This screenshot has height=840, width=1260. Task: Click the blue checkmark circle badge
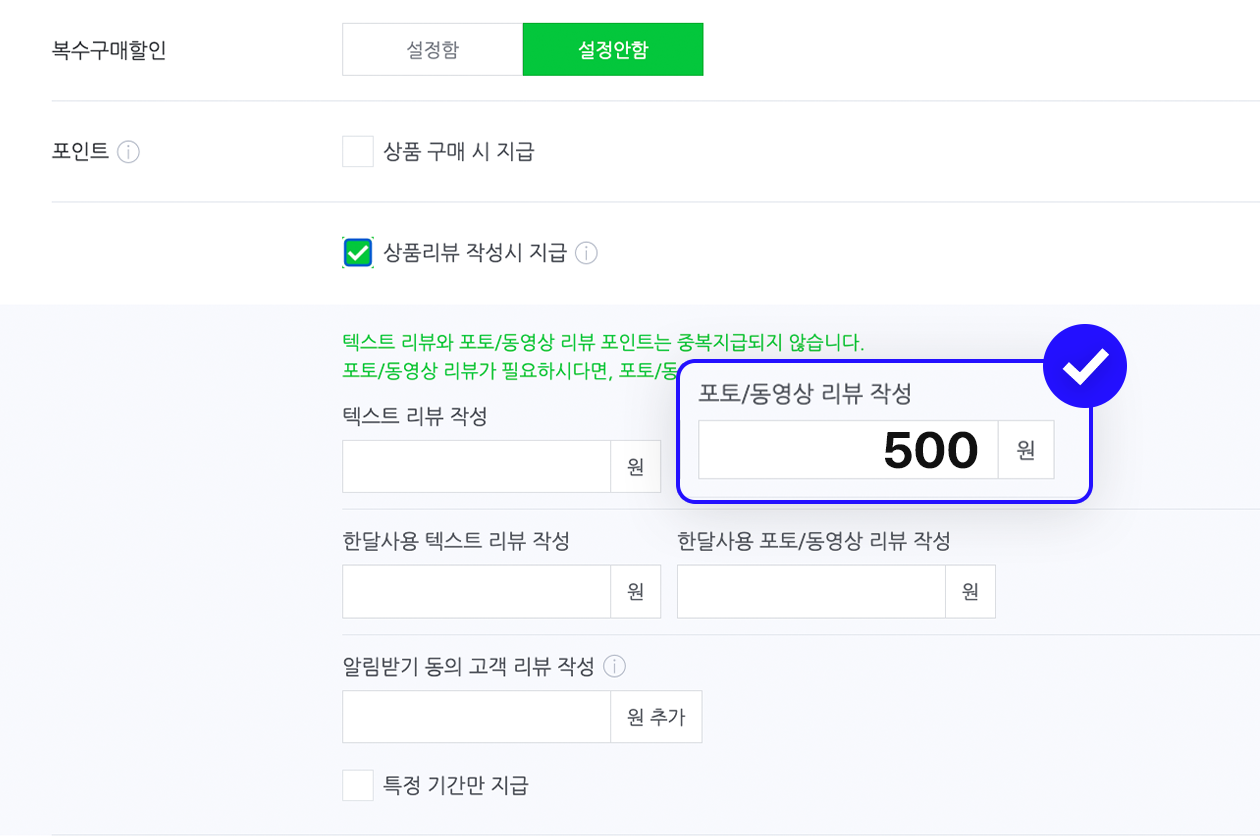1084,366
